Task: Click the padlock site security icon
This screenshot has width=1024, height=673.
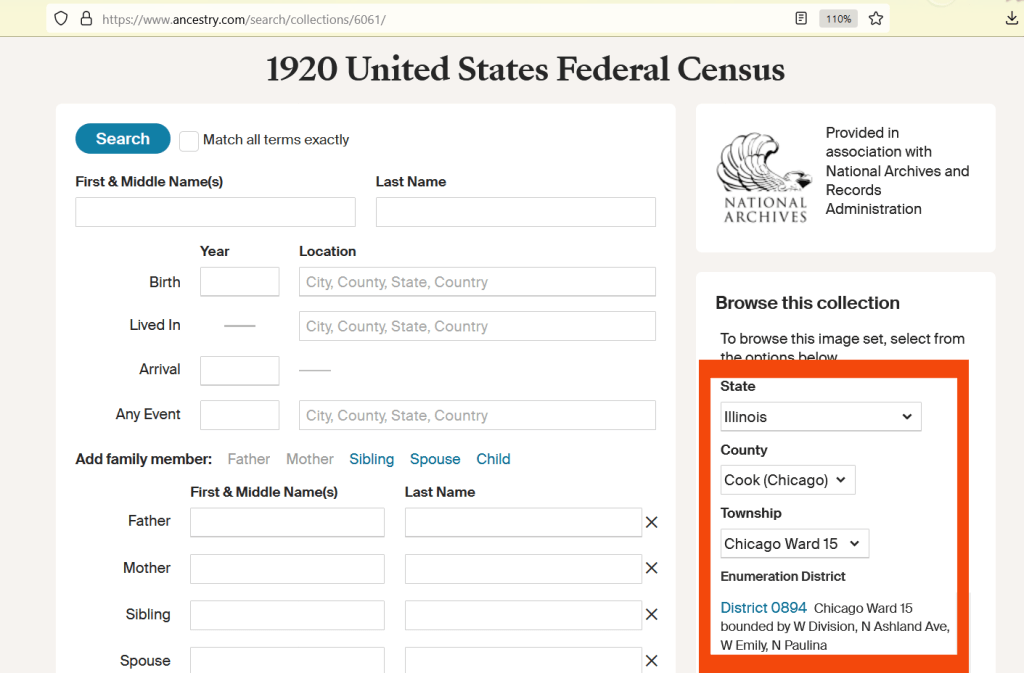Action: coord(85,18)
